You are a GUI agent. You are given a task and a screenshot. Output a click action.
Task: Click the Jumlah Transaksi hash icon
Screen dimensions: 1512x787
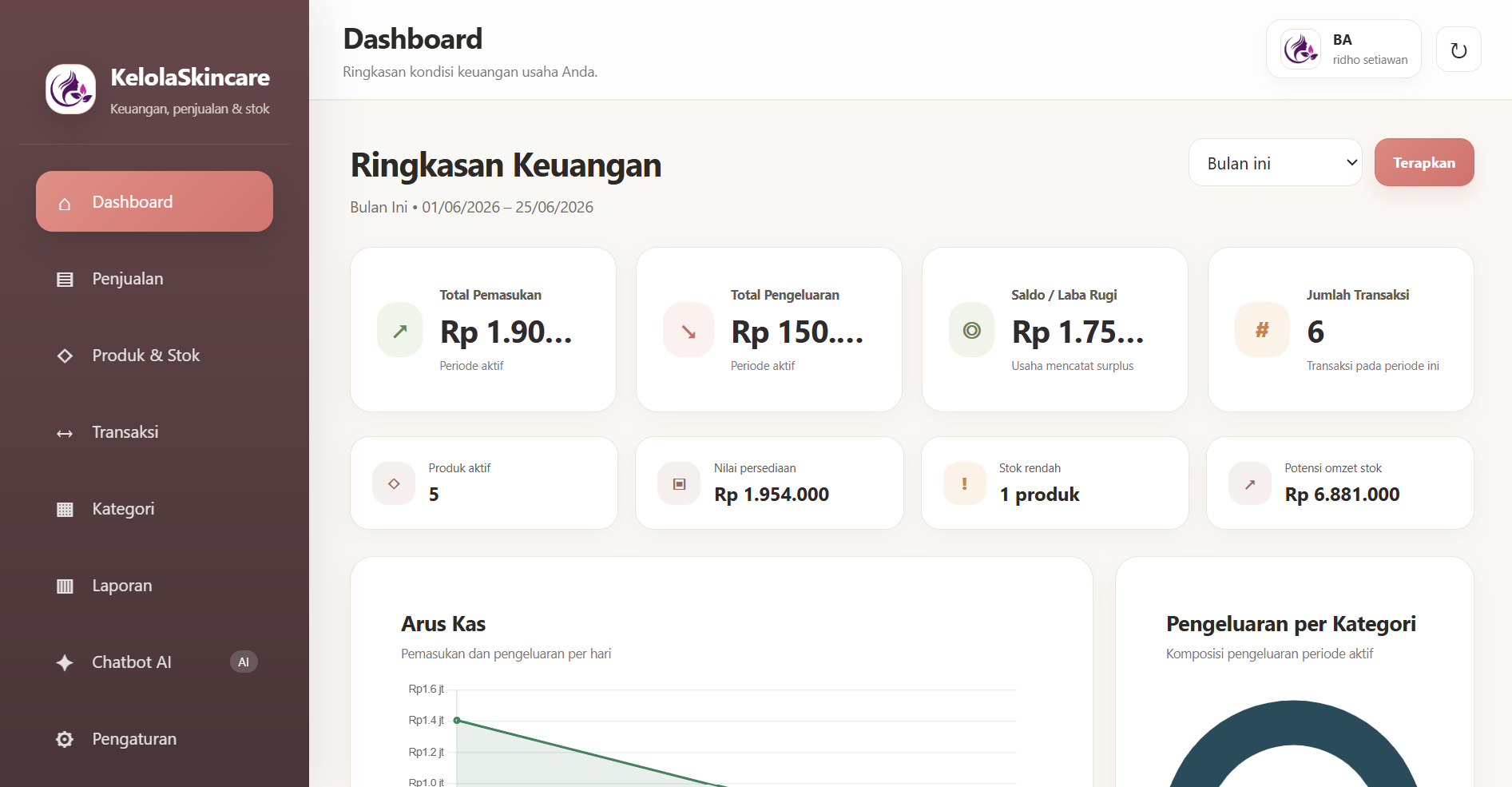click(1262, 330)
